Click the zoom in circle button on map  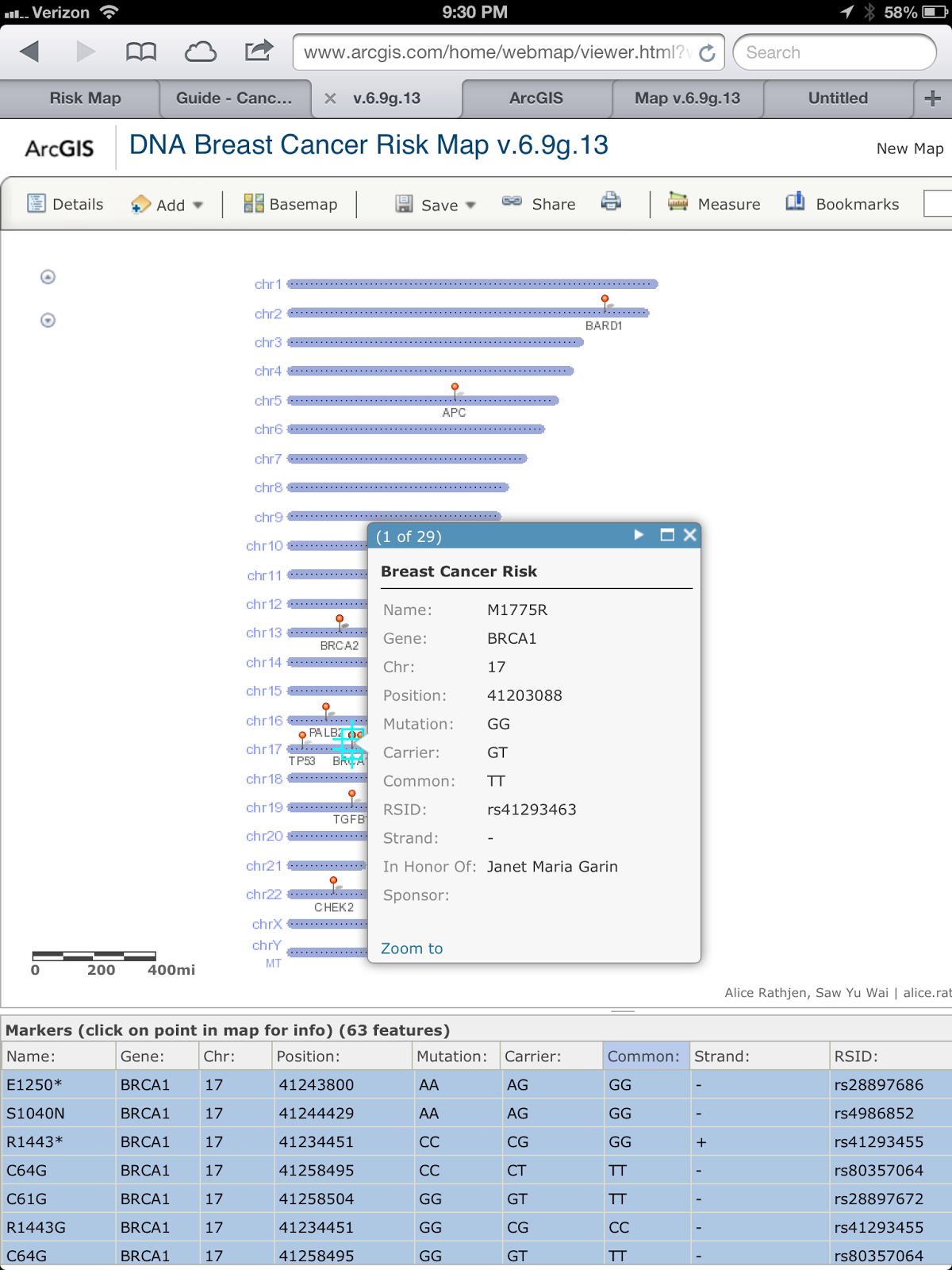tap(48, 277)
